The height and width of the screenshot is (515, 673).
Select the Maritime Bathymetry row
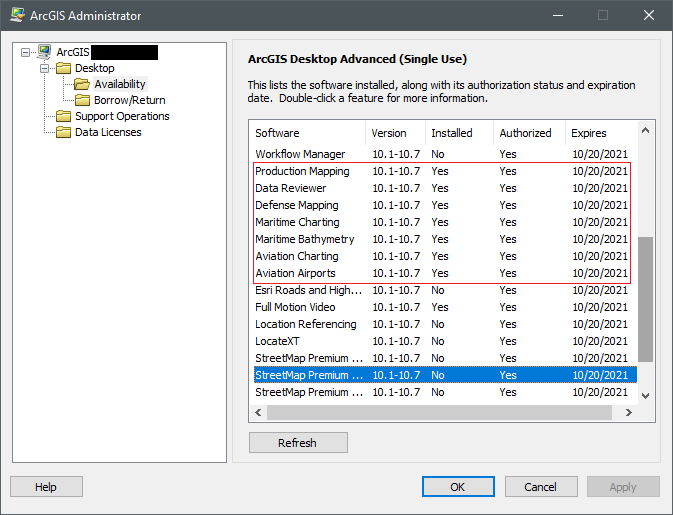coord(443,239)
